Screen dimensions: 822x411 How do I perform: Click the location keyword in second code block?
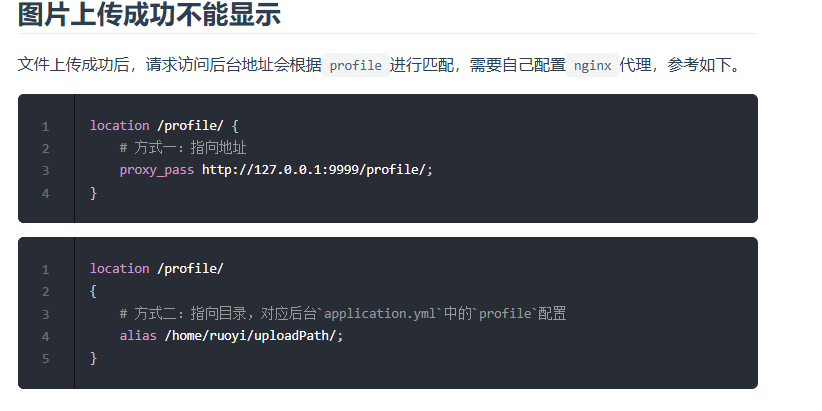click(120, 268)
